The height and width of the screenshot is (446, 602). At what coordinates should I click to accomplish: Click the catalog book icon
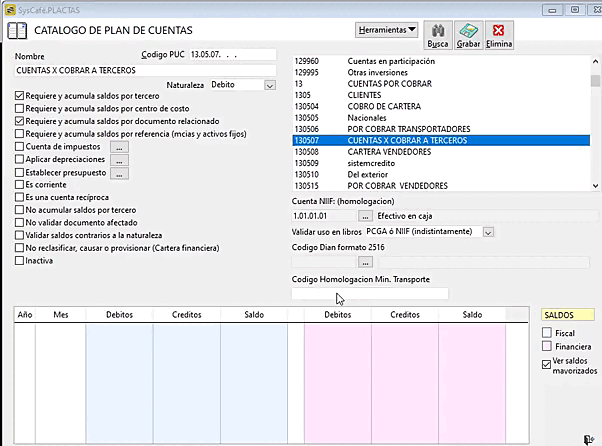click(17, 31)
